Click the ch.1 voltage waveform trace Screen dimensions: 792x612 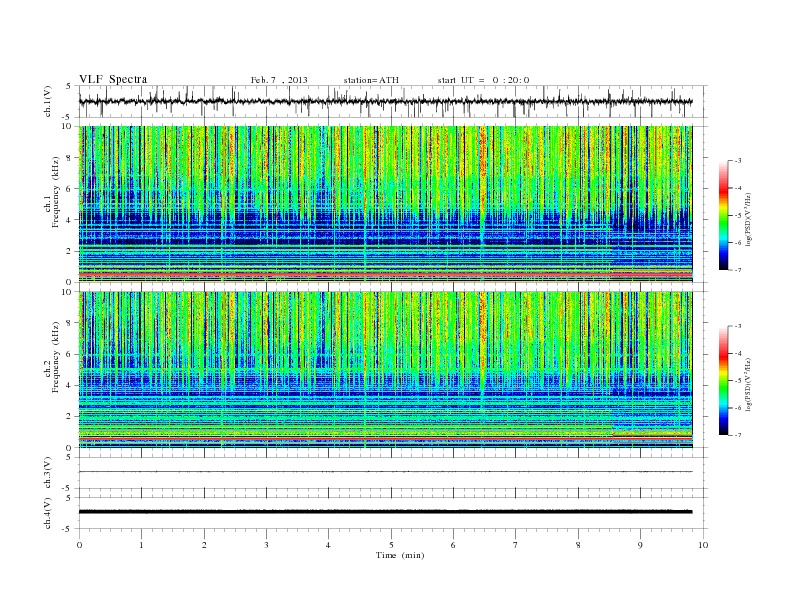click(385, 101)
